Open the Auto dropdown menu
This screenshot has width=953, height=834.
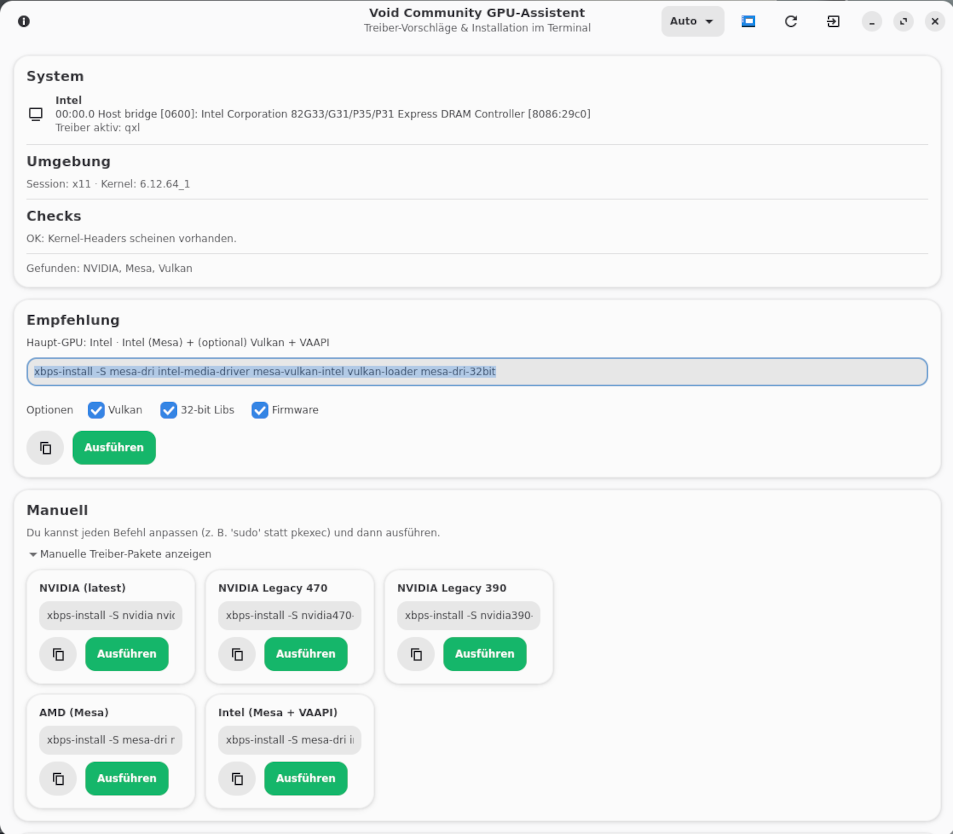692,21
